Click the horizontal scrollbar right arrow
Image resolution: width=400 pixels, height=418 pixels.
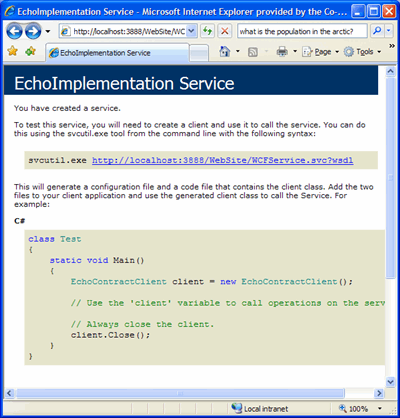click(x=379, y=393)
